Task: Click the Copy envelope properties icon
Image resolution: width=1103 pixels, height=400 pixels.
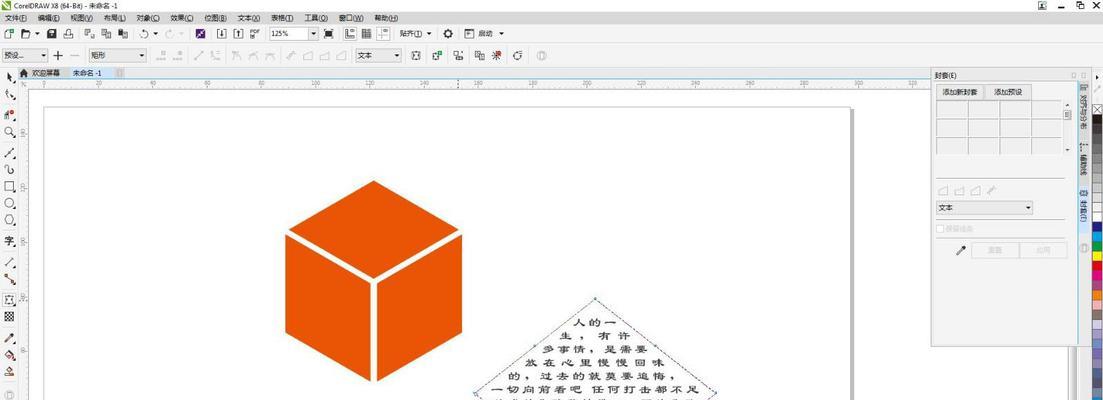Action: 480,55
